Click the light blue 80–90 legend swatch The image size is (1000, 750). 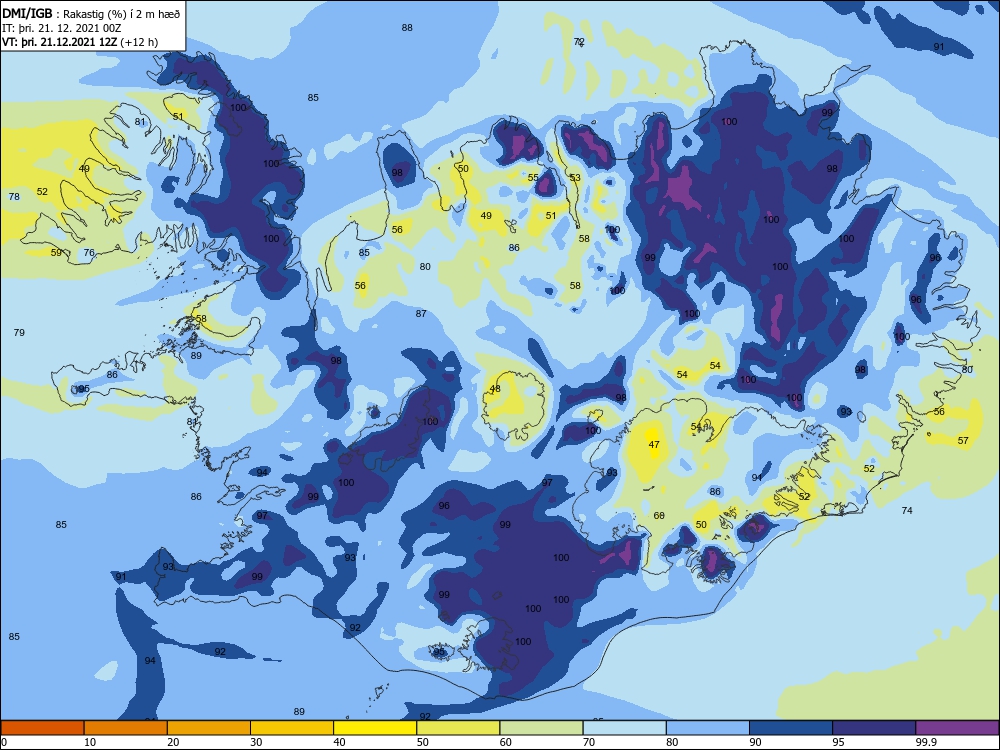pyautogui.click(x=708, y=728)
